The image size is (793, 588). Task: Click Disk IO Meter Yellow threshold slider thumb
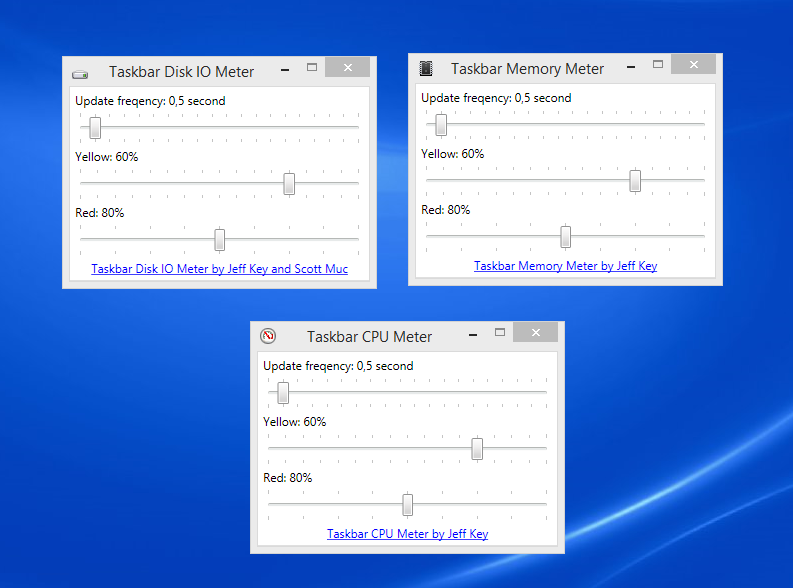(289, 184)
